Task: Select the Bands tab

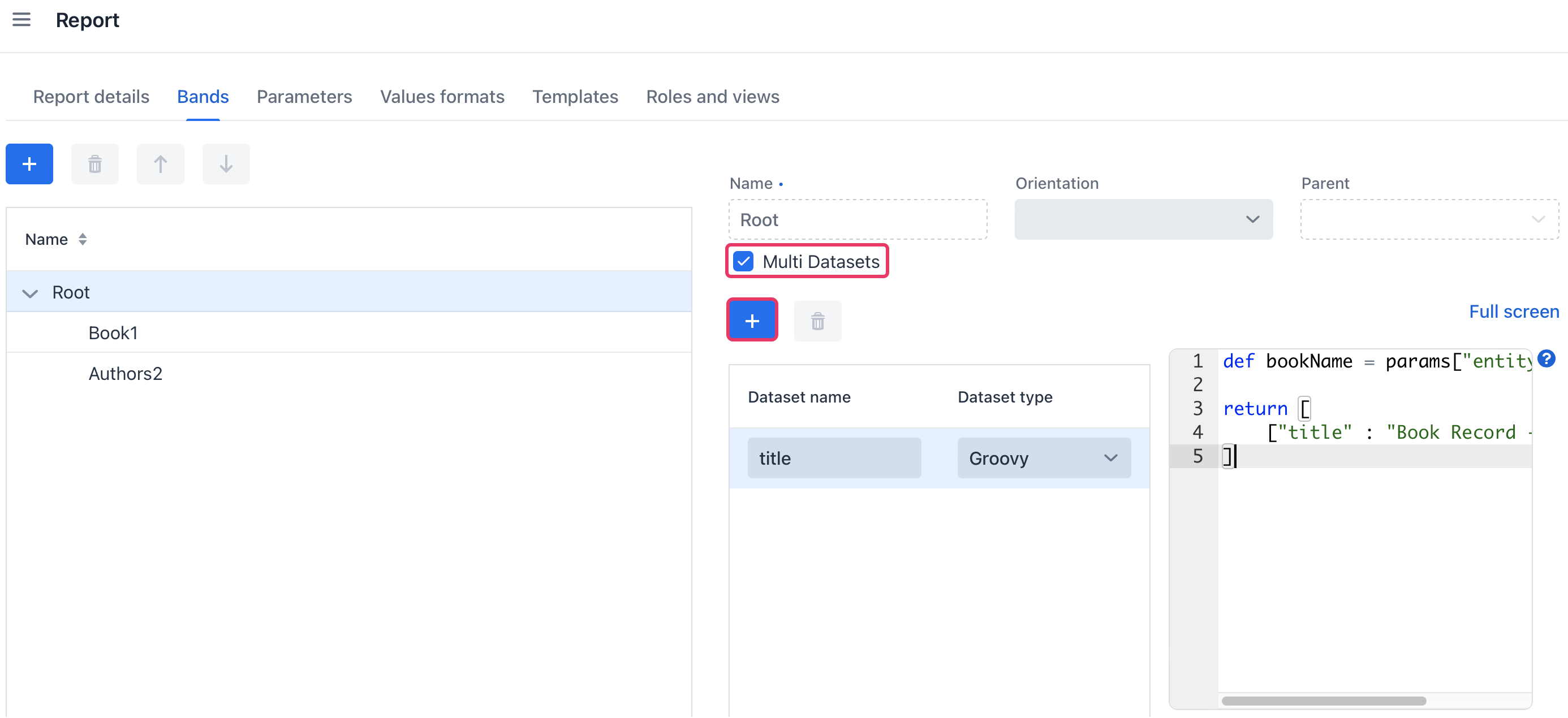Action: point(203,97)
